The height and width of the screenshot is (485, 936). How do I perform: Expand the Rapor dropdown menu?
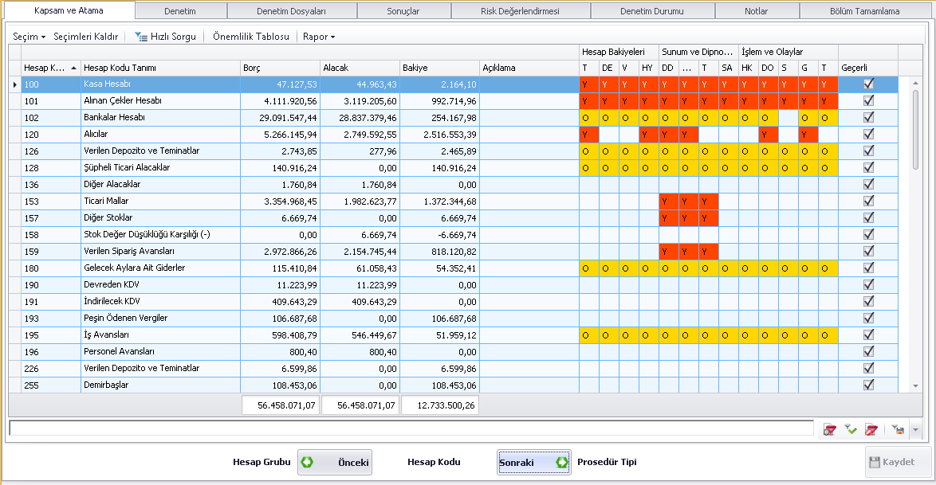(x=318, y=36)
